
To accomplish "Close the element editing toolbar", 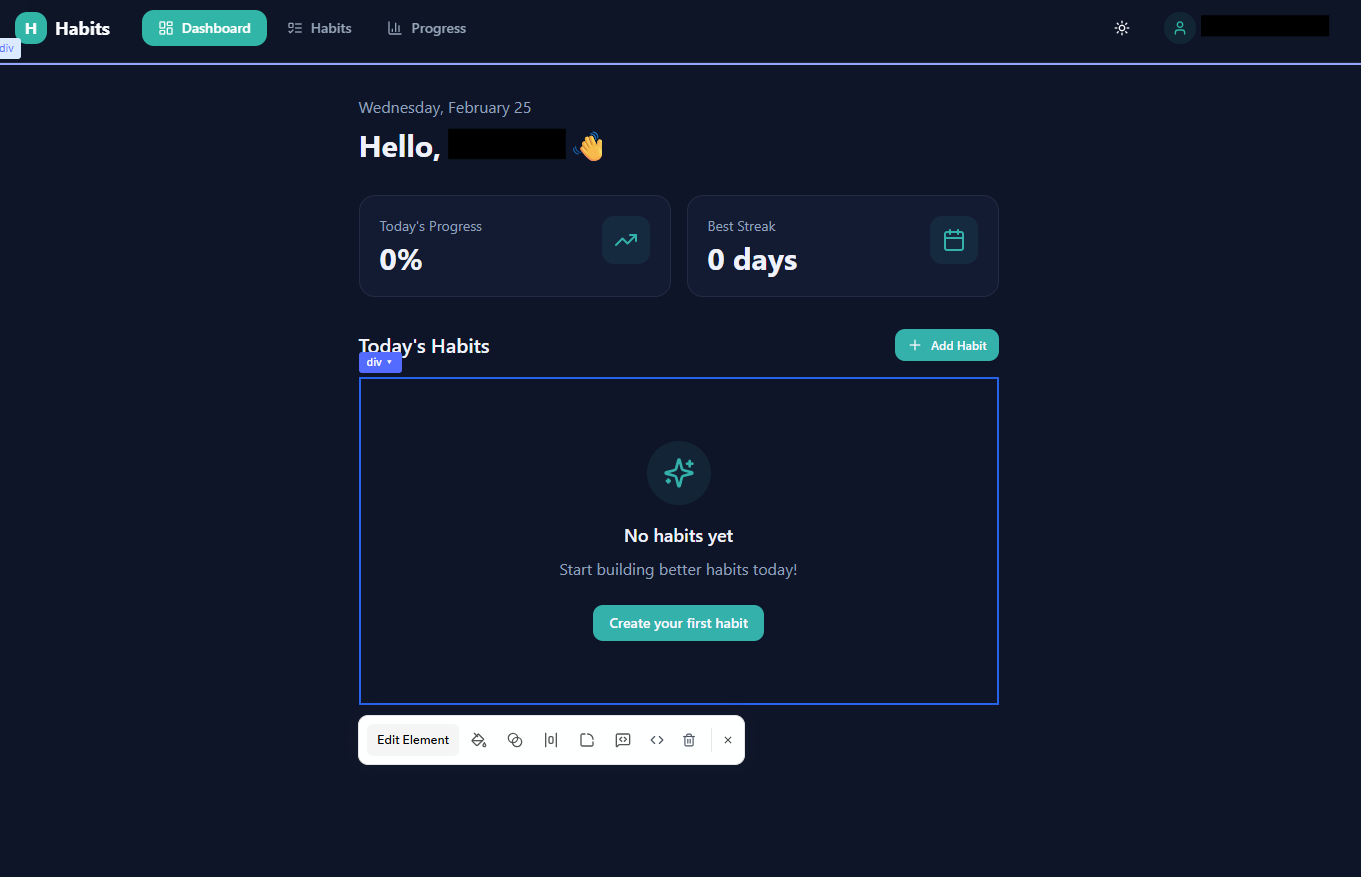I will [728, 740].
